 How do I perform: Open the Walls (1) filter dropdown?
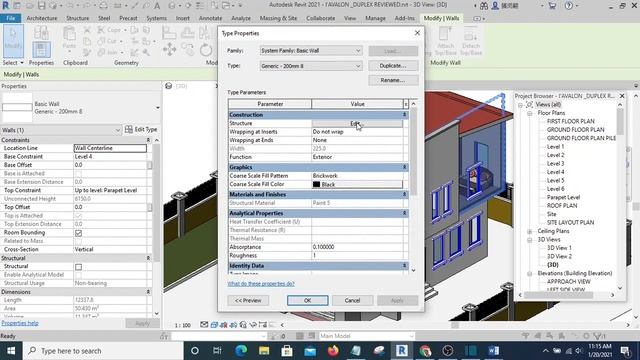pos(61,130)
